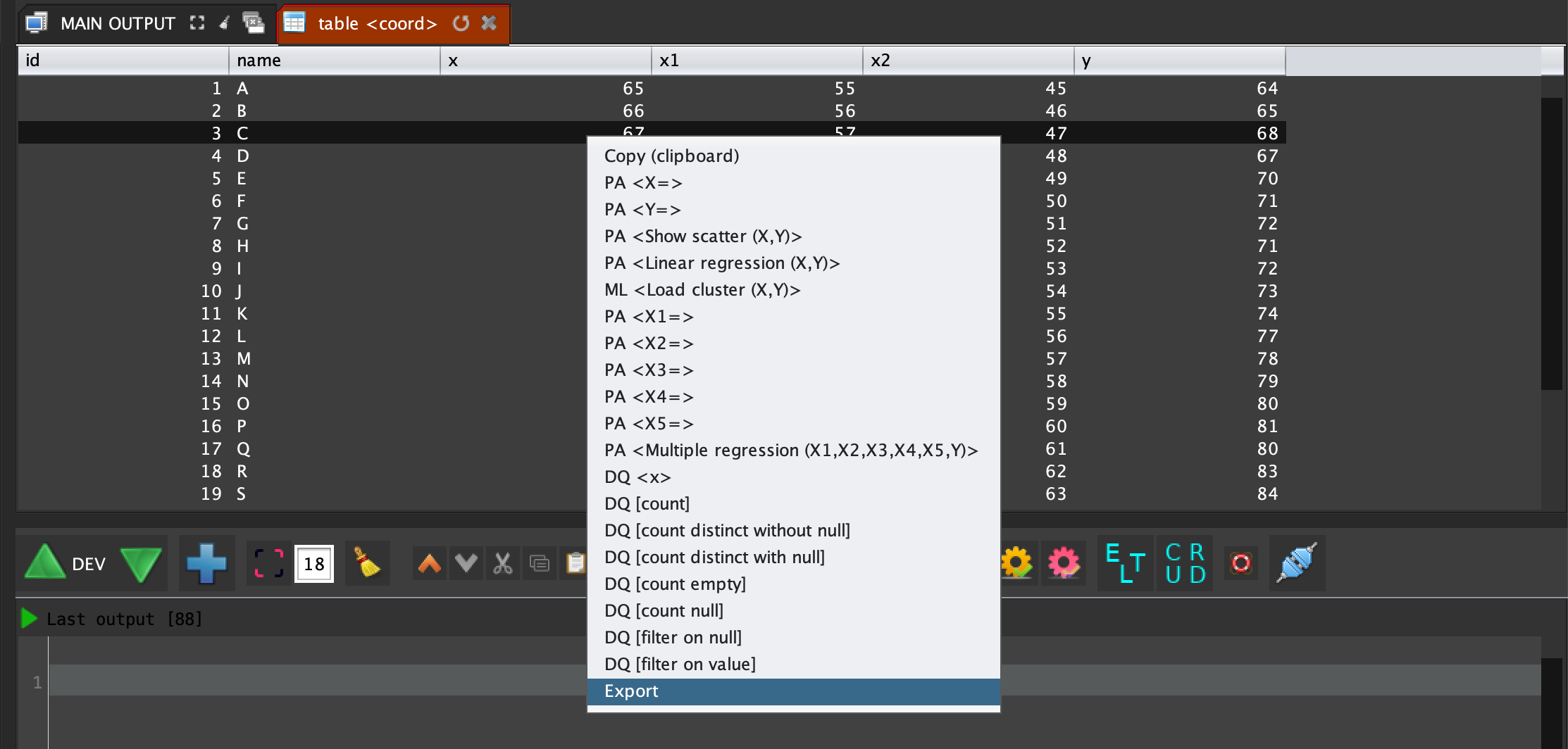Click the red lifebuoy help icon

click(x=1240, y=563)
